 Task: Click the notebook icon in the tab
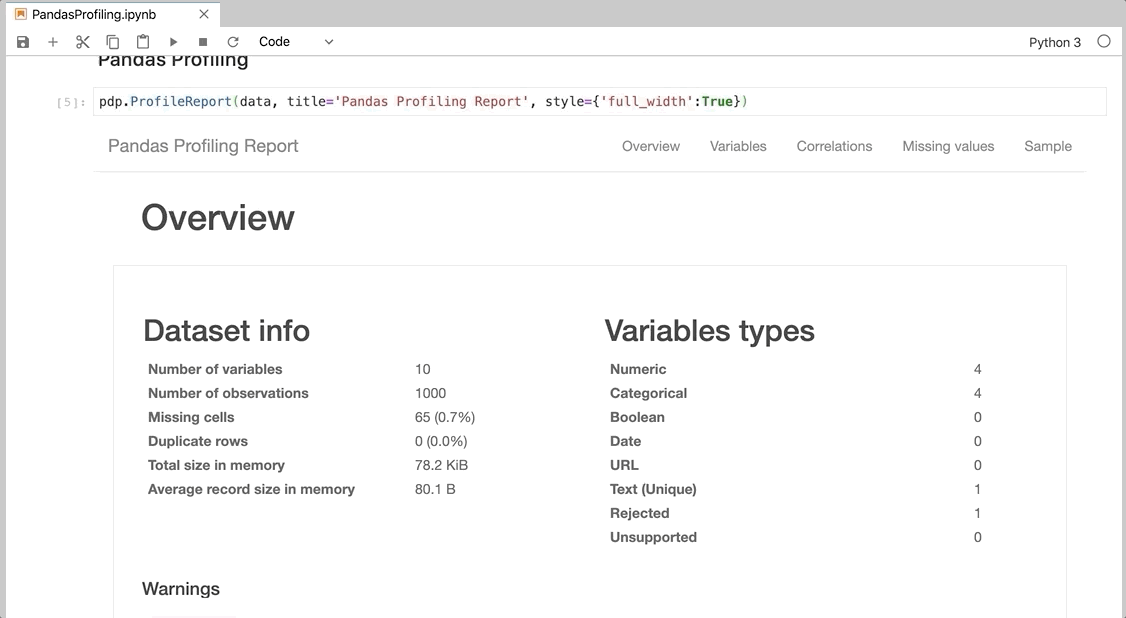(21, 14)
